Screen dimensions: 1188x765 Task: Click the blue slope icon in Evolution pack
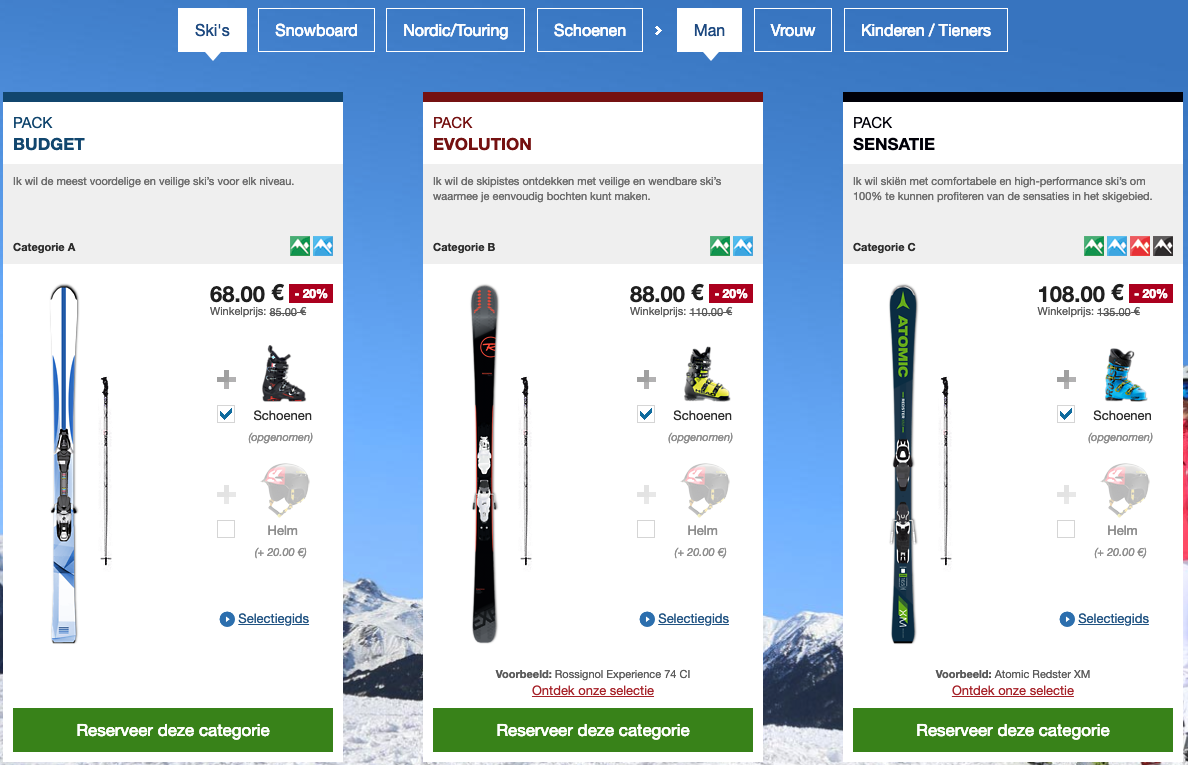(x=743, y=246)
